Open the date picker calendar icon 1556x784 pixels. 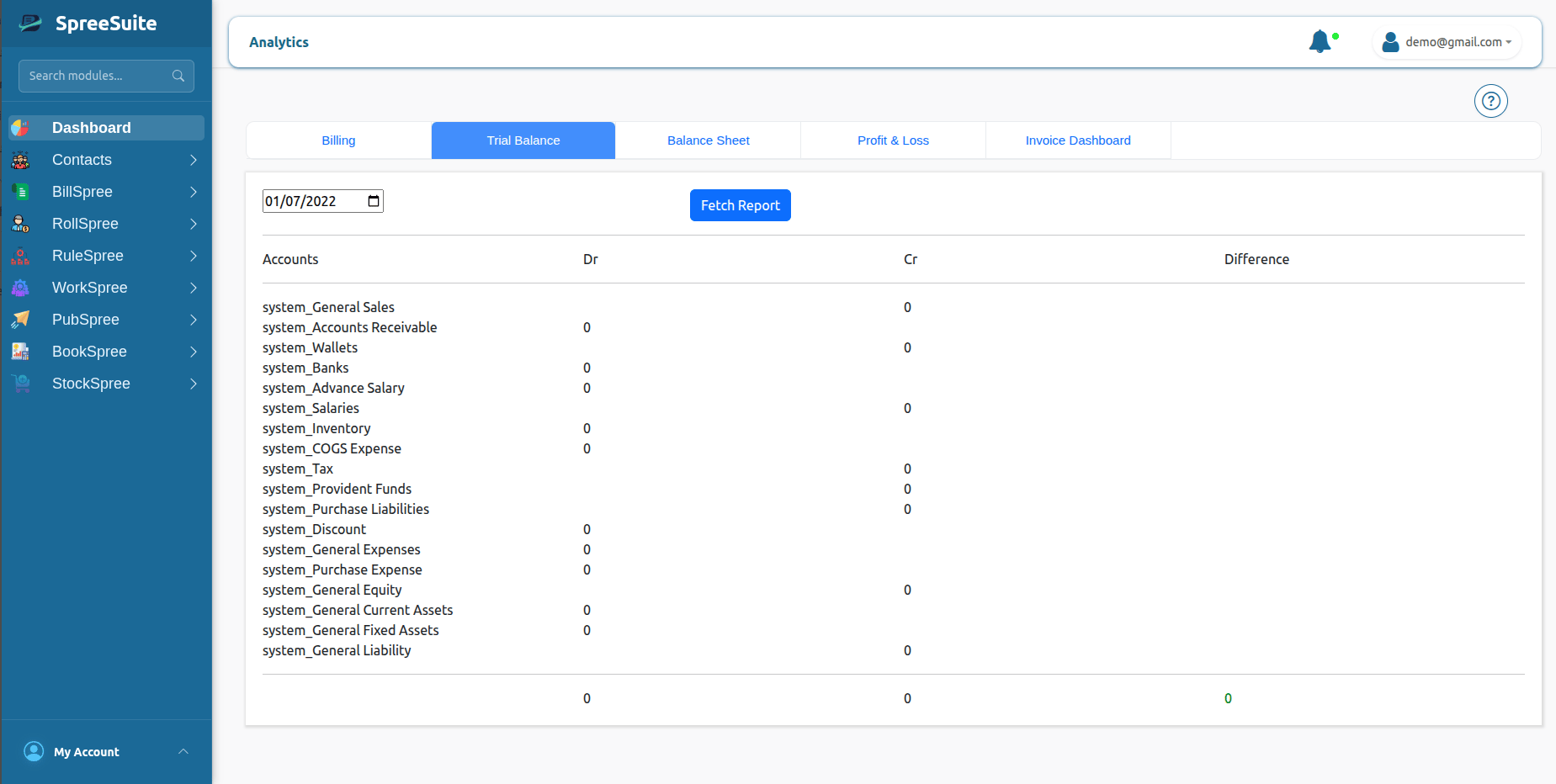click(x=374, y=201)
